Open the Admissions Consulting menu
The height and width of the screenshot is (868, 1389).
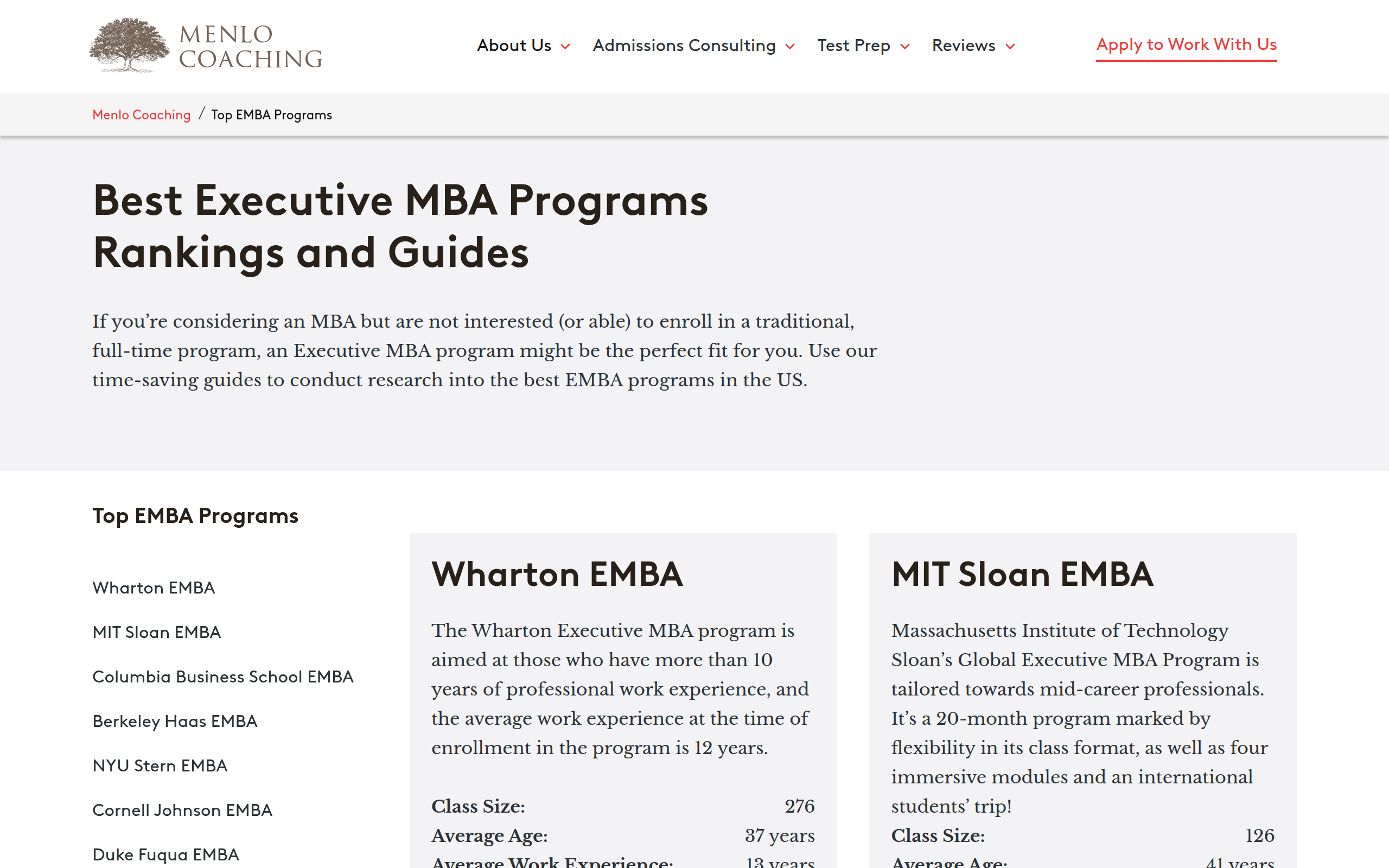click(684, 46)
